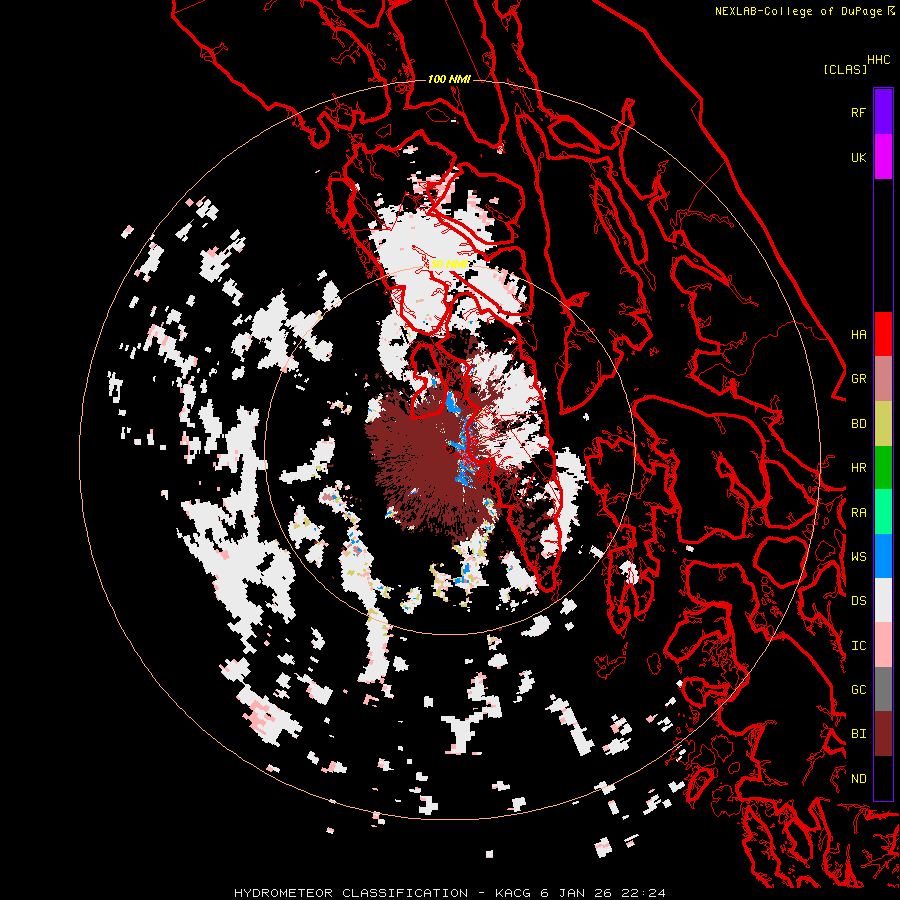
Task: Click the [CLAS] units label
Action: coord(845,69)
